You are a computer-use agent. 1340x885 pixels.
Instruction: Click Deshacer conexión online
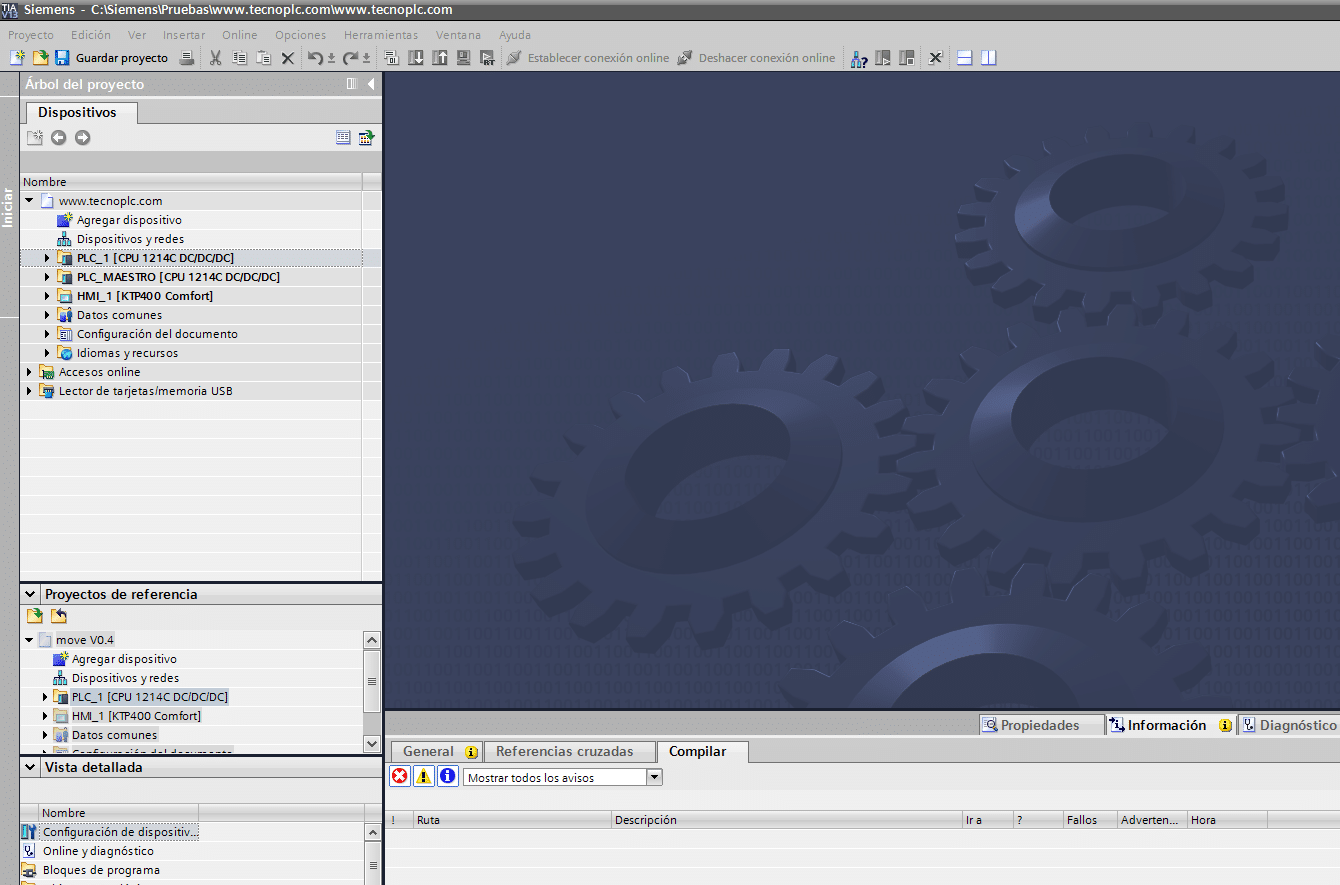pos(756,58)
